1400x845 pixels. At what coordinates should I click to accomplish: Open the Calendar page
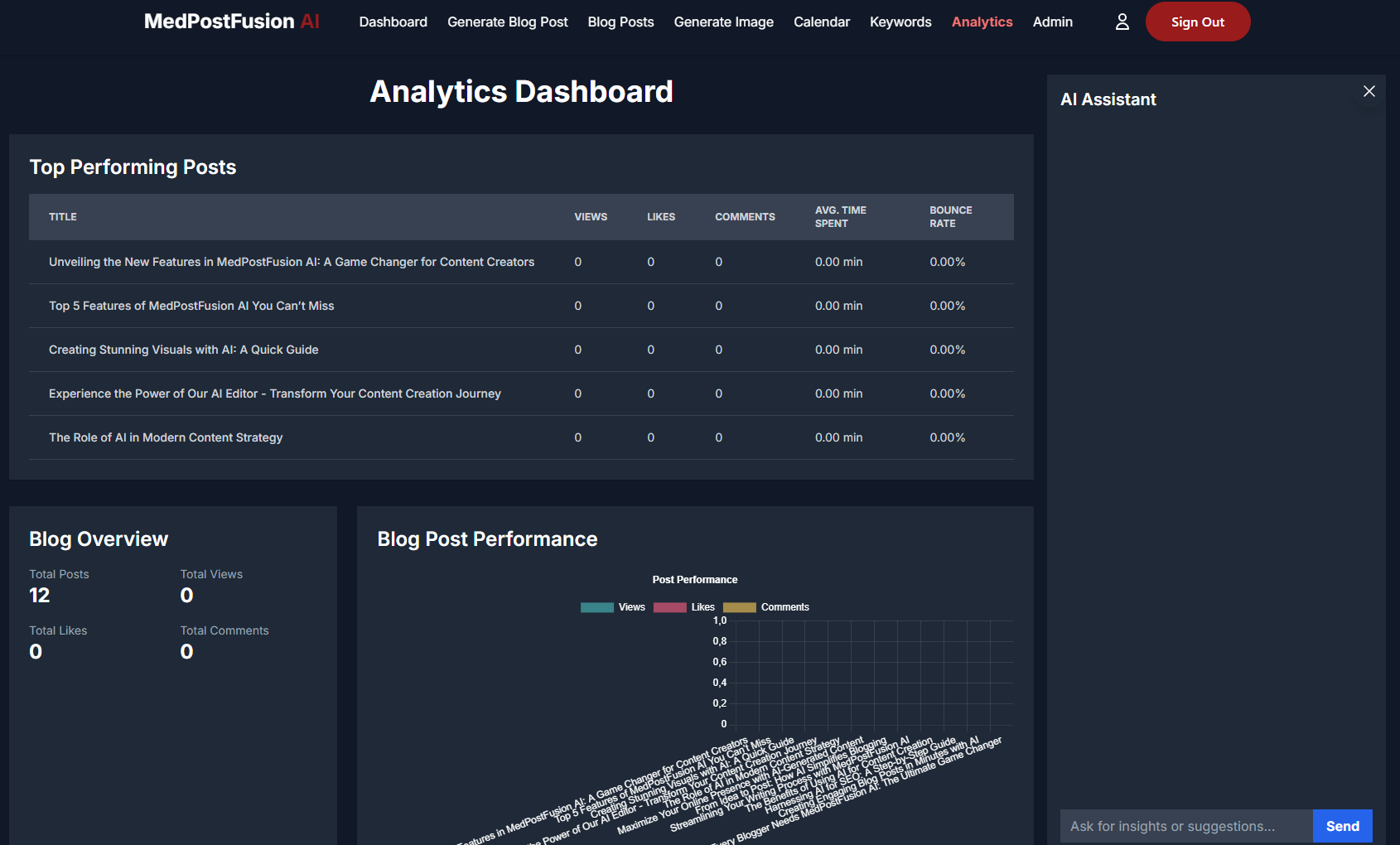click(x=822, y=22)
